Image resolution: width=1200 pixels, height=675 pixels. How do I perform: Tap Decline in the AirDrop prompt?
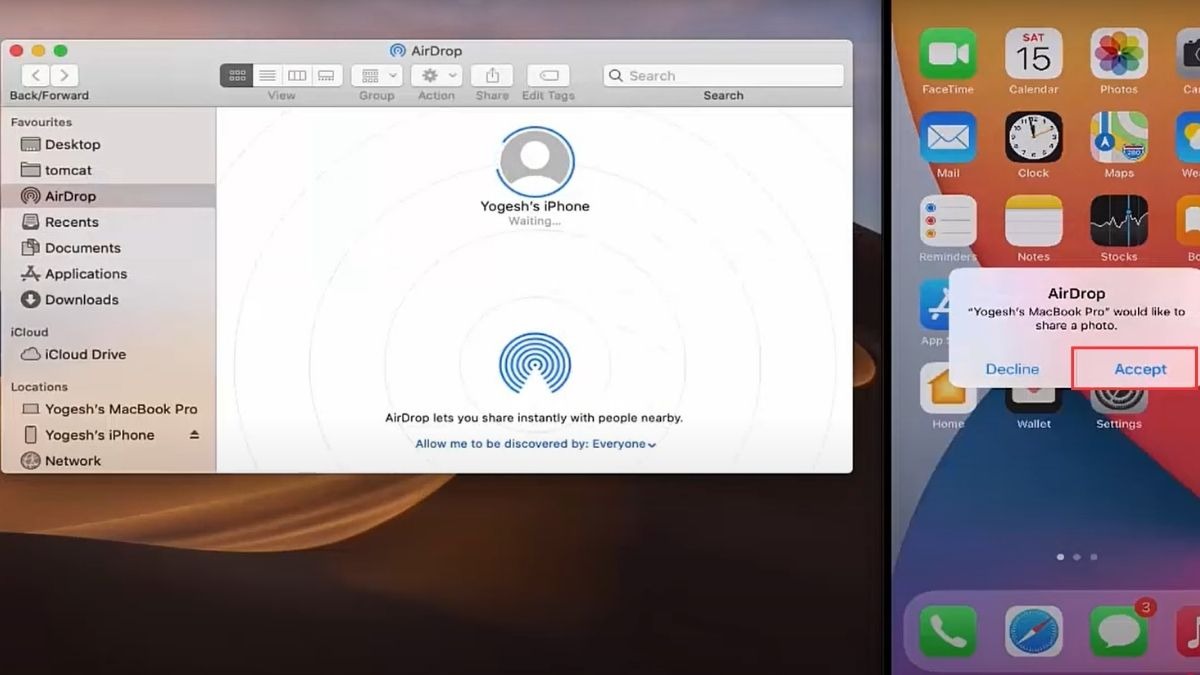[1012, 369]
